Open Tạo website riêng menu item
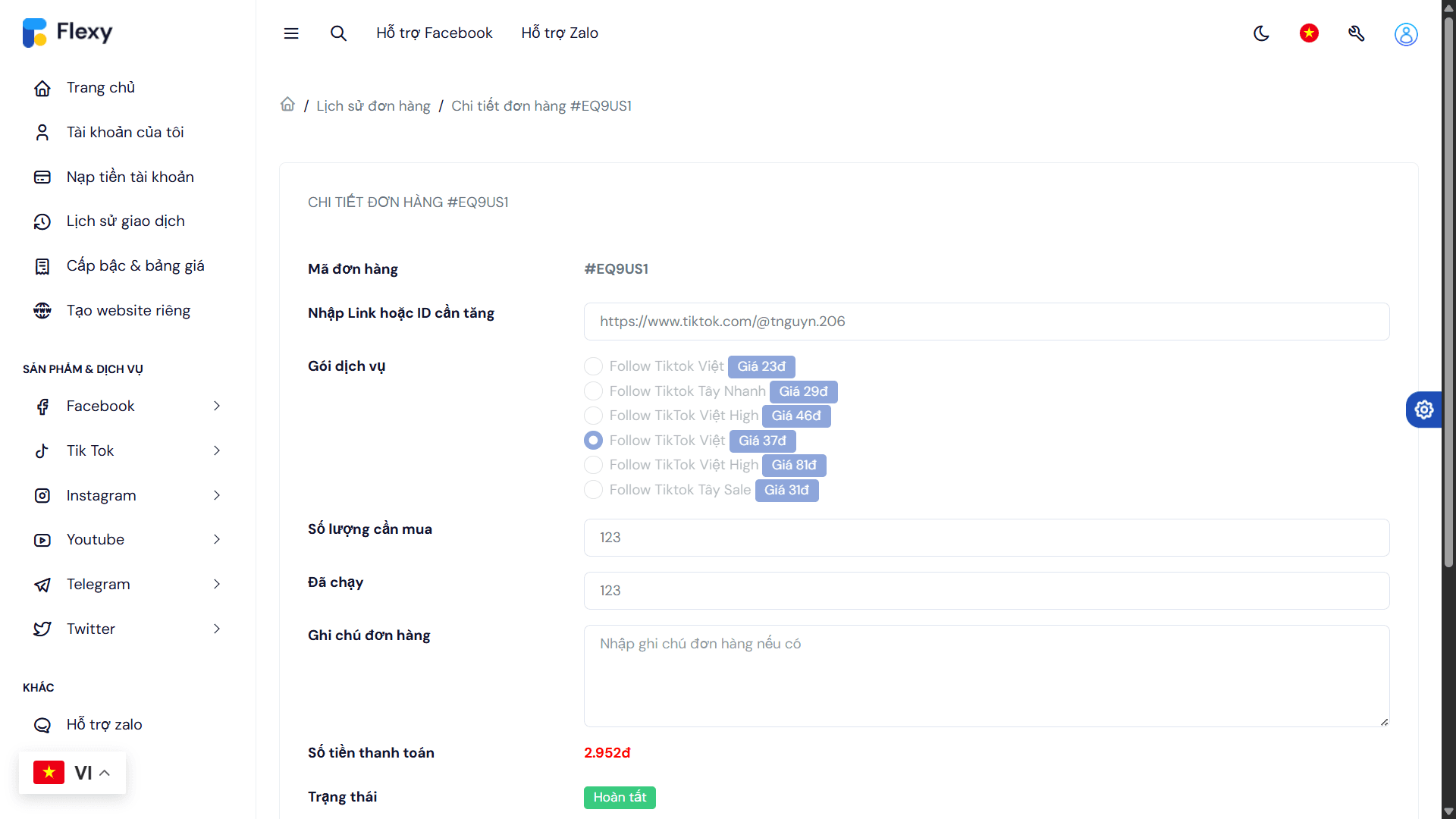Image resolution: width=1456 pixels, height=819 pixels. [127, 311]
